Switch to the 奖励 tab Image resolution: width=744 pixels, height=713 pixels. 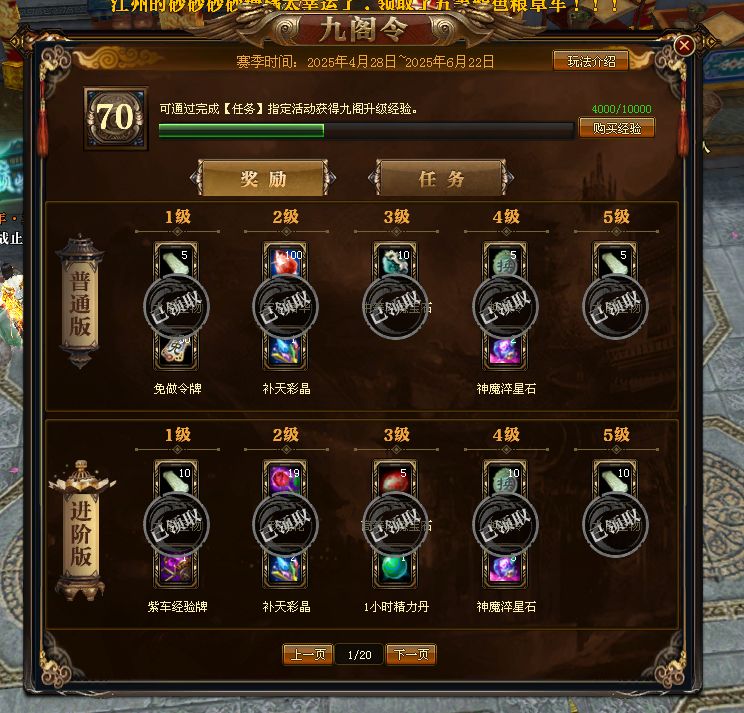click(x=263, y=178)
